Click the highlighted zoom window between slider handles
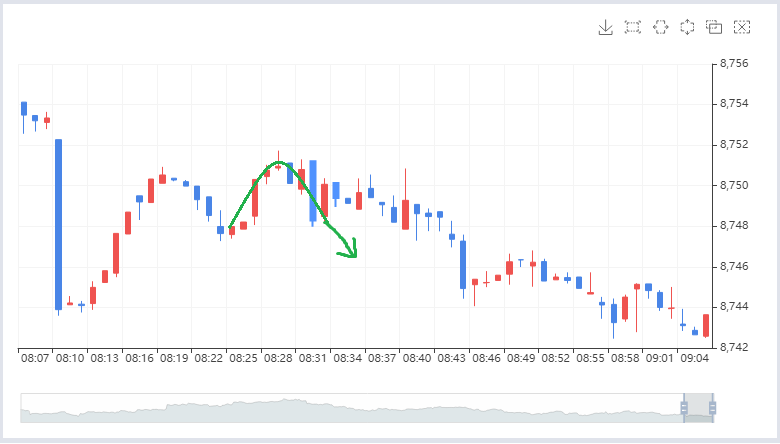The height and width of the screenshot is (444, 780). tap(698, 408)
